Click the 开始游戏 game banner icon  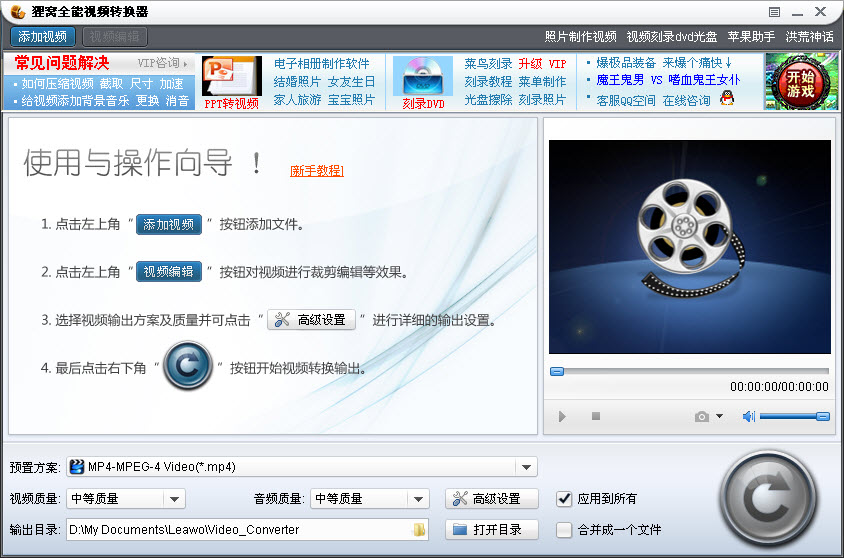tap(800, 81)
